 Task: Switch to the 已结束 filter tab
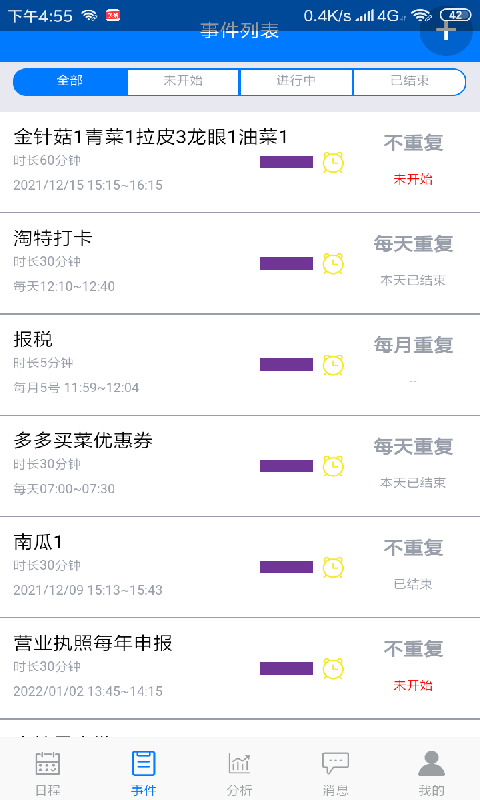coord(410,81)
